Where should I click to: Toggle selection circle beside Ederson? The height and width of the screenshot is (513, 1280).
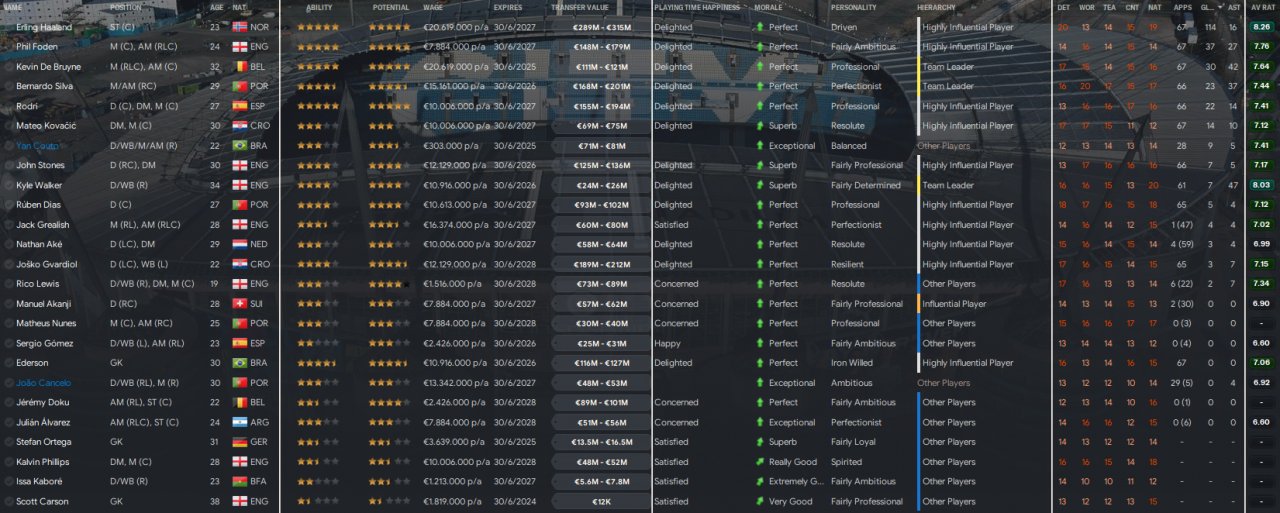click(x=9, y=363)
